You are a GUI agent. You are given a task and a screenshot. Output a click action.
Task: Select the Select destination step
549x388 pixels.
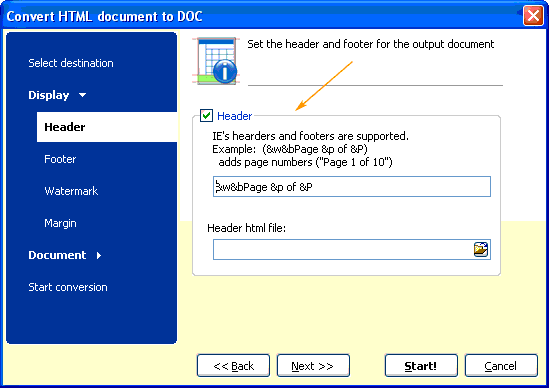[71, 63]
